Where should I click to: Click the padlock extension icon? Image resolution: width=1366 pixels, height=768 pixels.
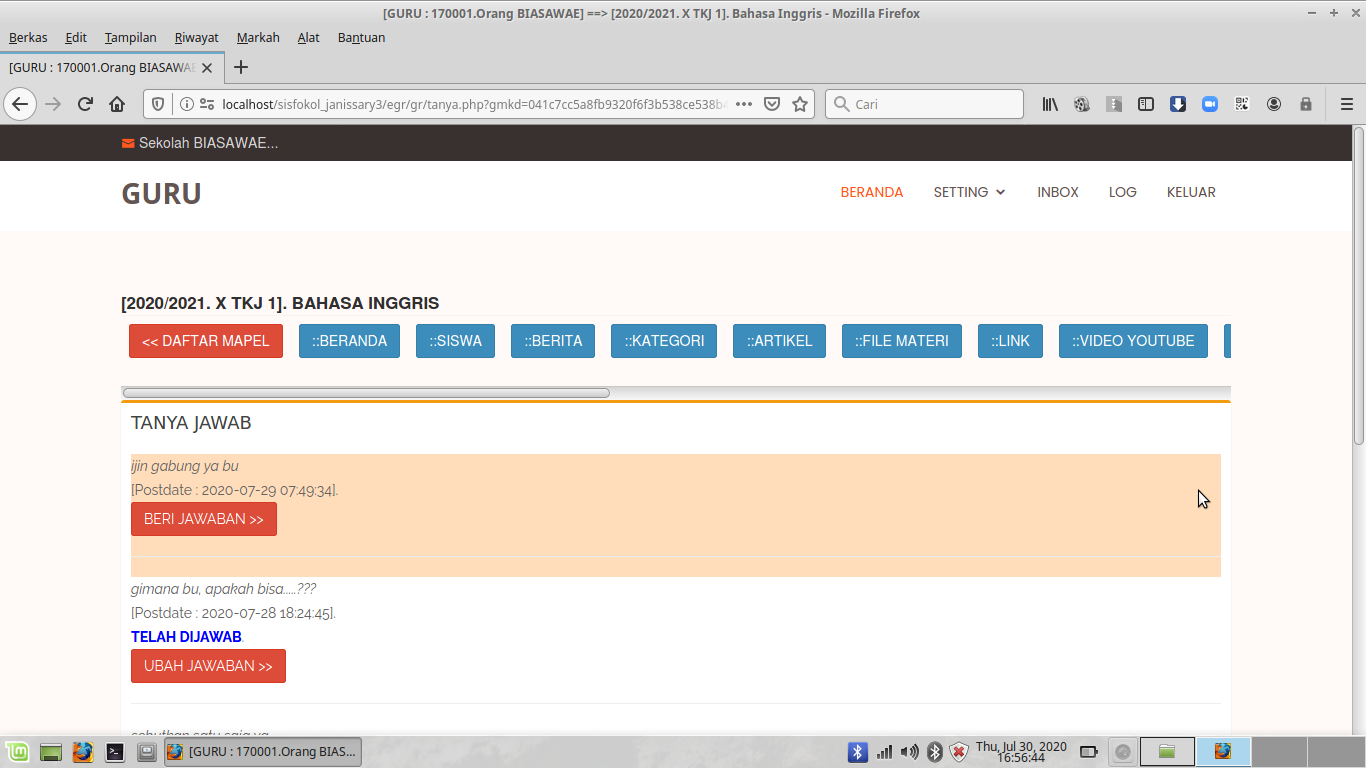(1306, 104)
